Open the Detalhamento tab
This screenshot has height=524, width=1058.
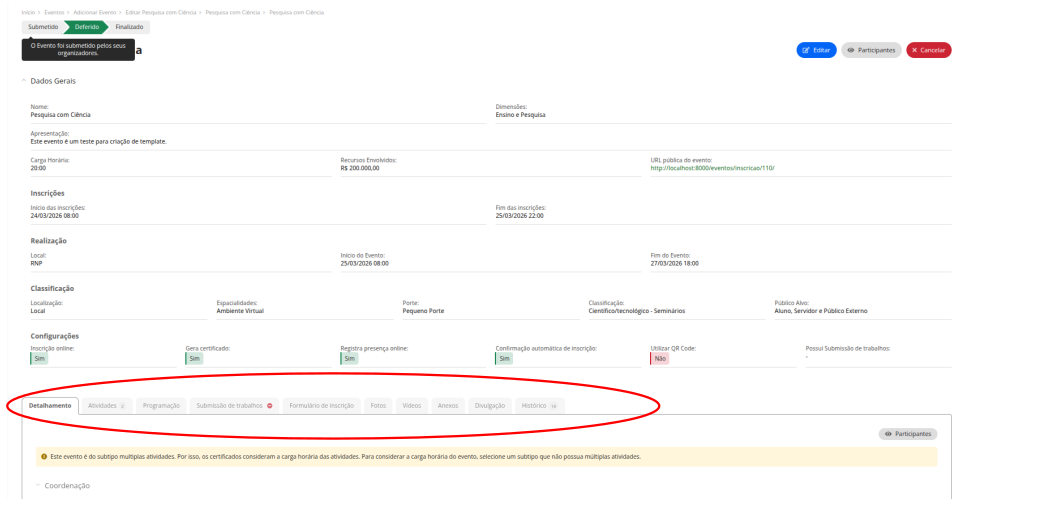tap(50, 406)
